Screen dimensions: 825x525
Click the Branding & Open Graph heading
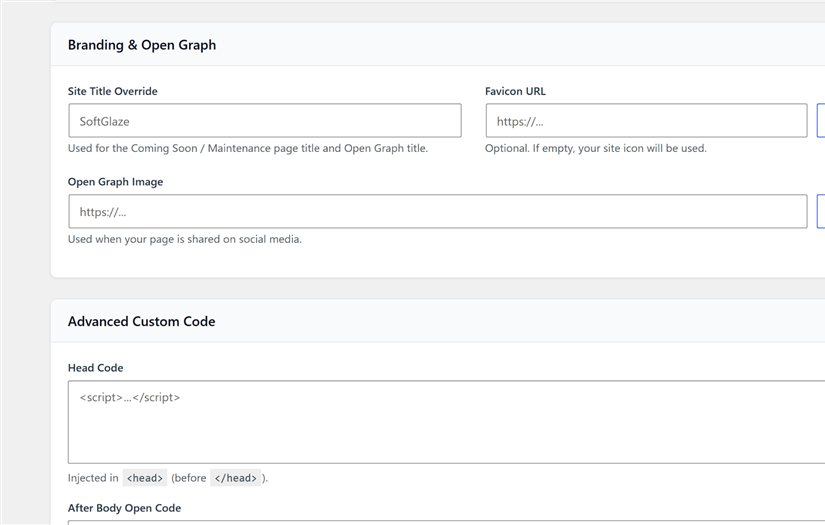point(142,45)
